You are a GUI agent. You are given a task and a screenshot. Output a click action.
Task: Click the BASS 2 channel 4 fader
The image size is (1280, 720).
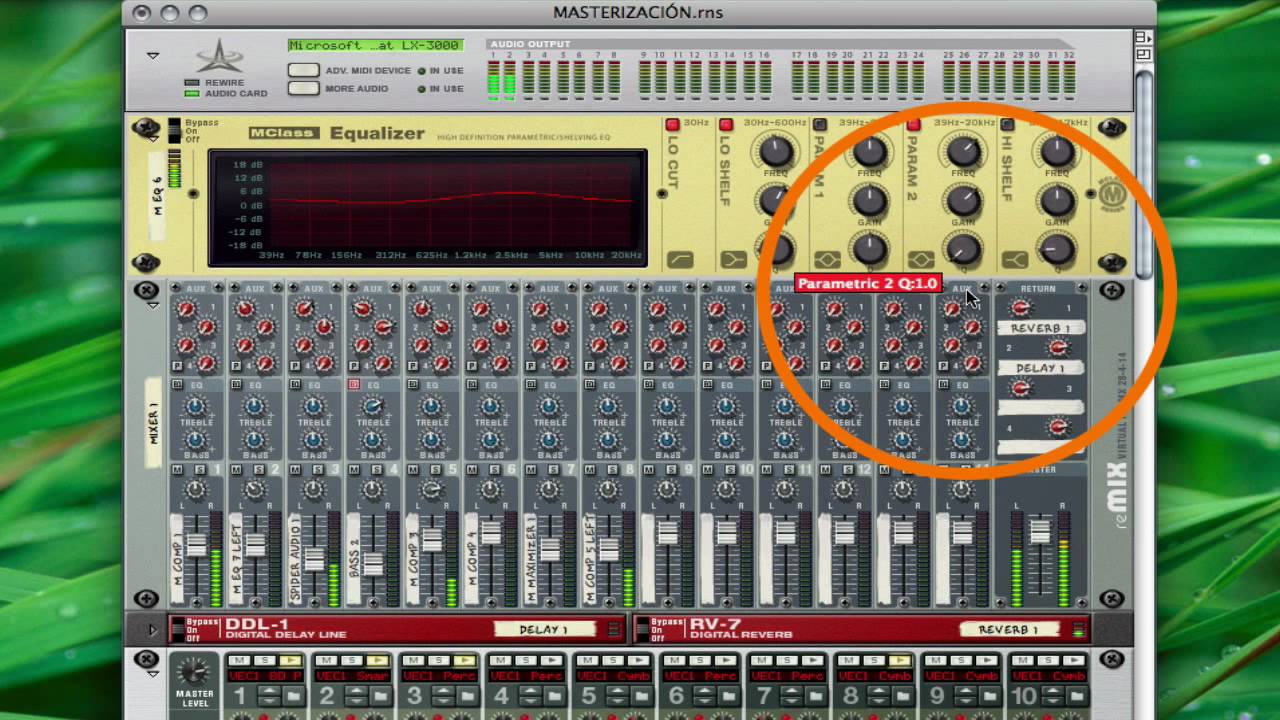point(373,564)
